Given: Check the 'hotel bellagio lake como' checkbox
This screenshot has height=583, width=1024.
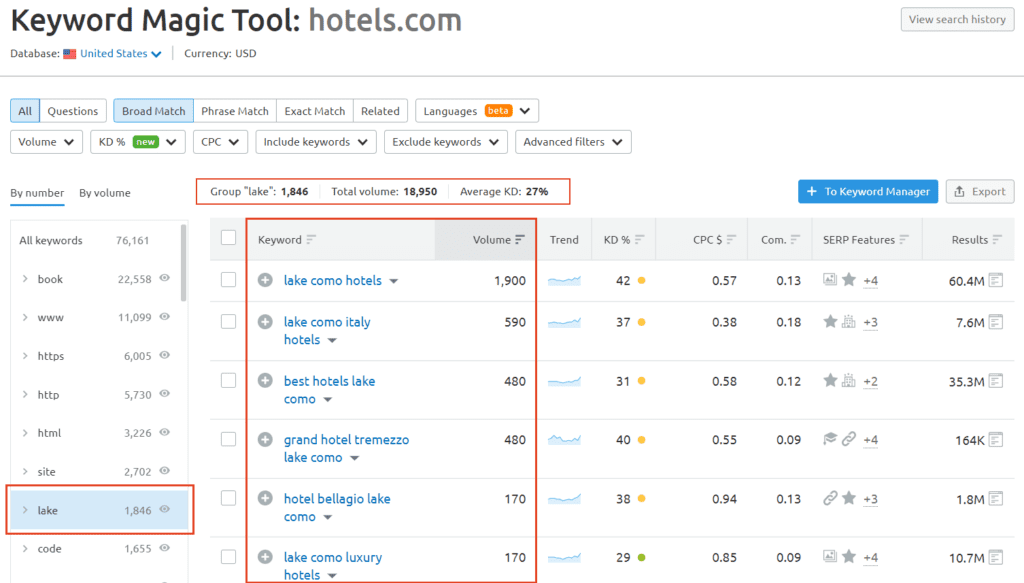Looking at the screenshot, I should point(228,498).
